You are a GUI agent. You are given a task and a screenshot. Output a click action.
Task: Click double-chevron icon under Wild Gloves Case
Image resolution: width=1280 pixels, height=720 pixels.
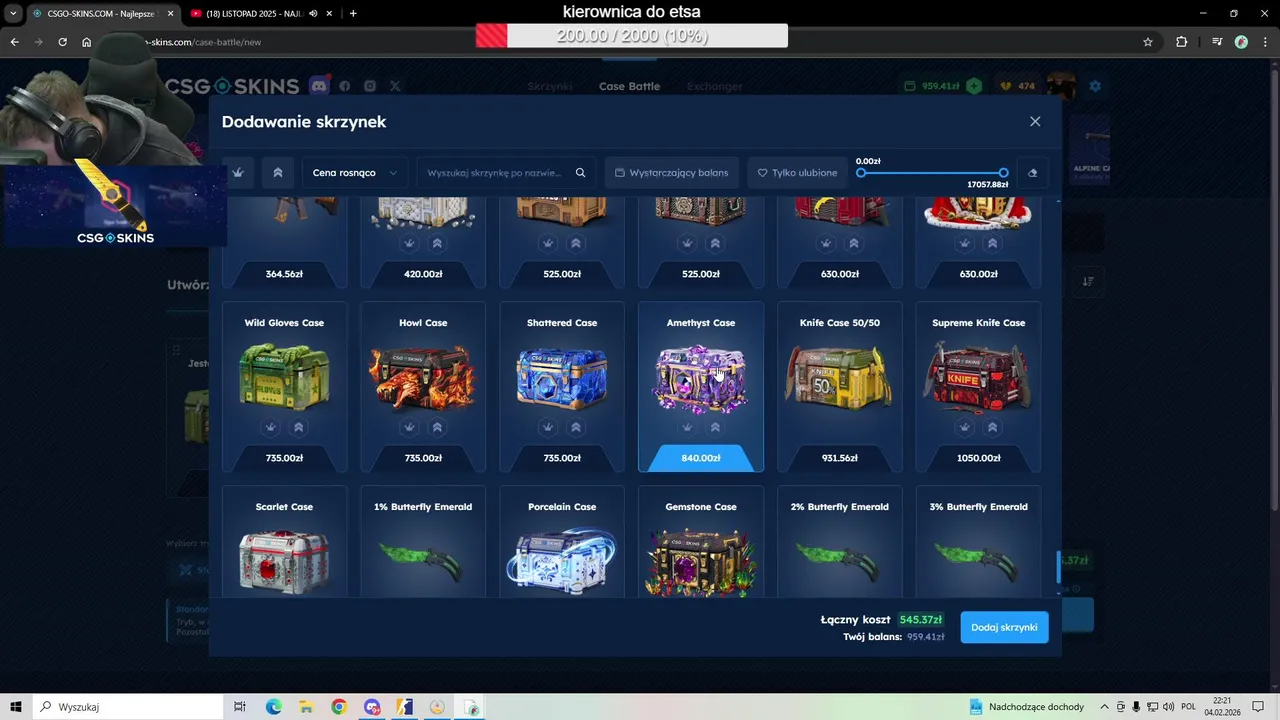[298, 427]
